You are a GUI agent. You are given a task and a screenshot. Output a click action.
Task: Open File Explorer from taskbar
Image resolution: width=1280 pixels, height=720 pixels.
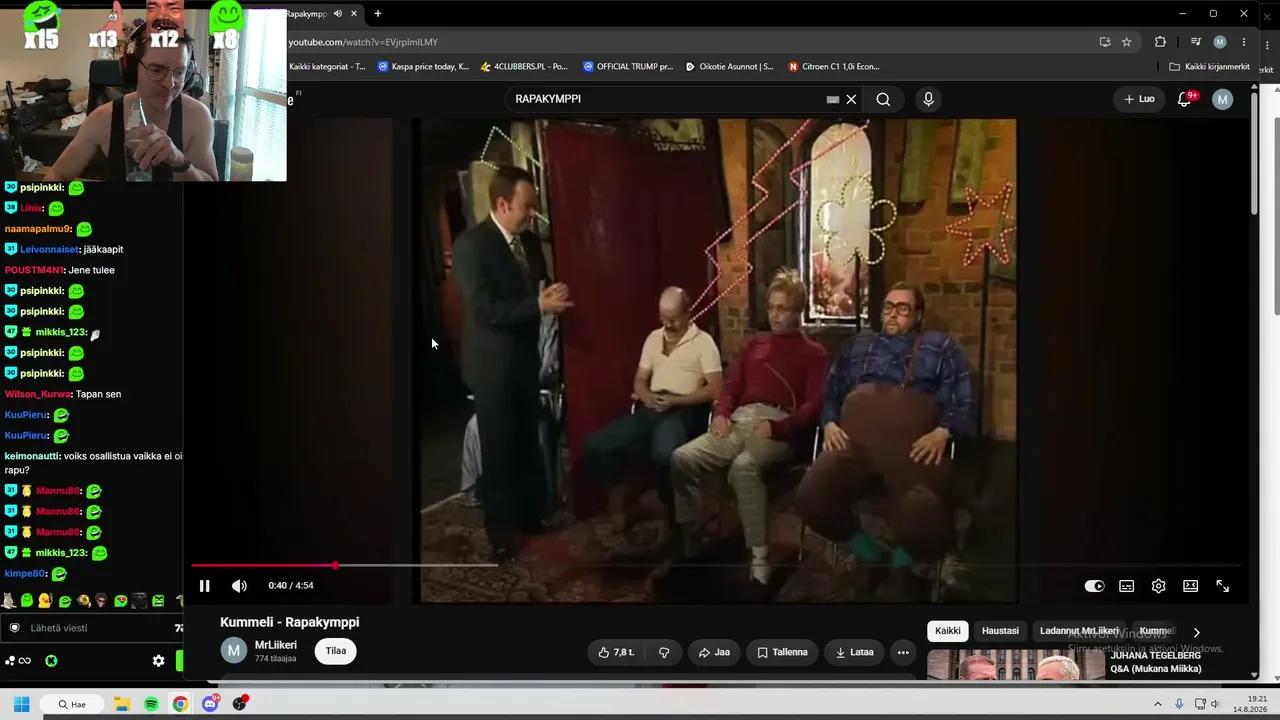(122, 704)
